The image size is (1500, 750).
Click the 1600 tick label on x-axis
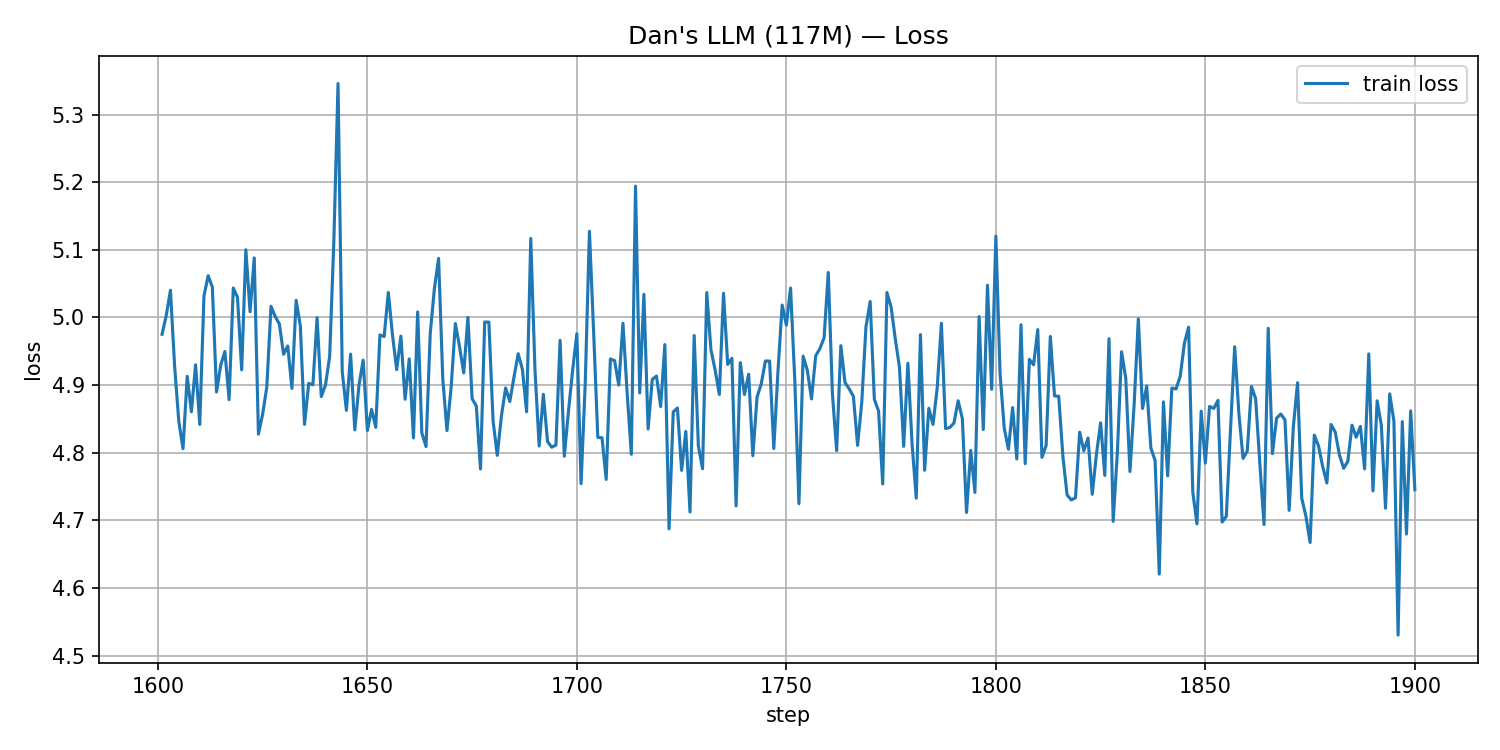pos(157,687)
